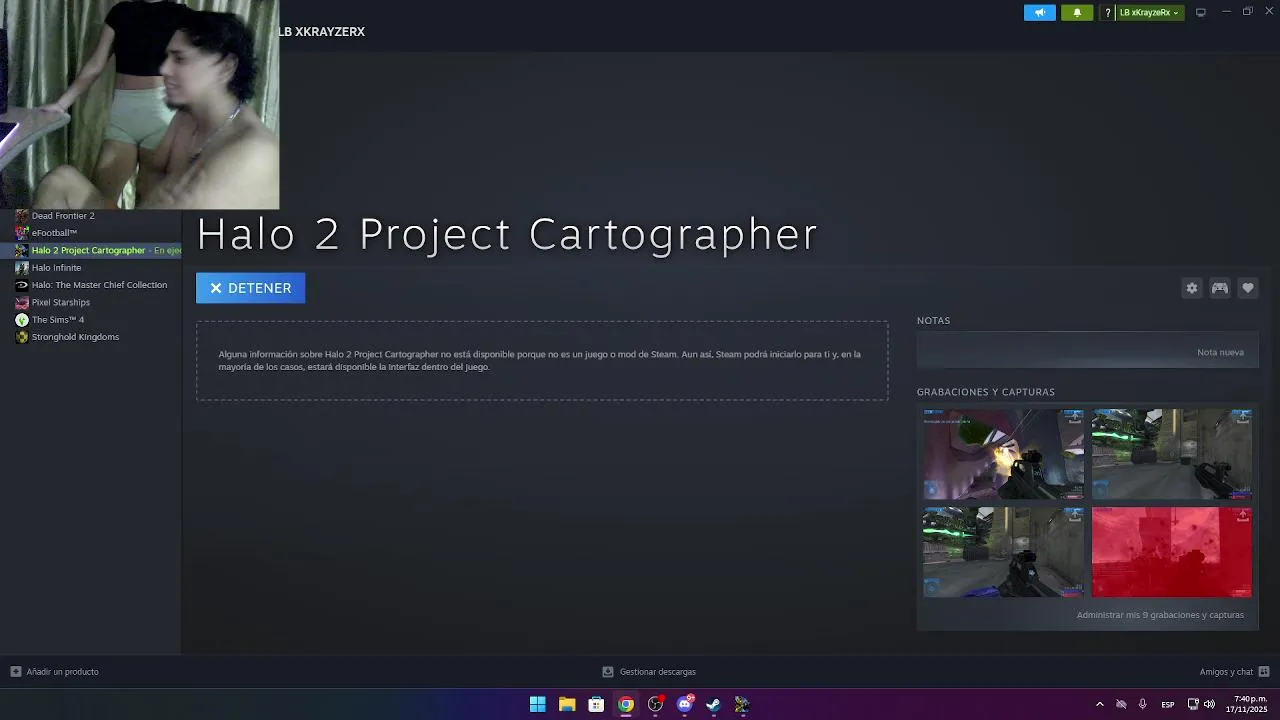Open the Steam help question mark

(x=1107, y=13)
